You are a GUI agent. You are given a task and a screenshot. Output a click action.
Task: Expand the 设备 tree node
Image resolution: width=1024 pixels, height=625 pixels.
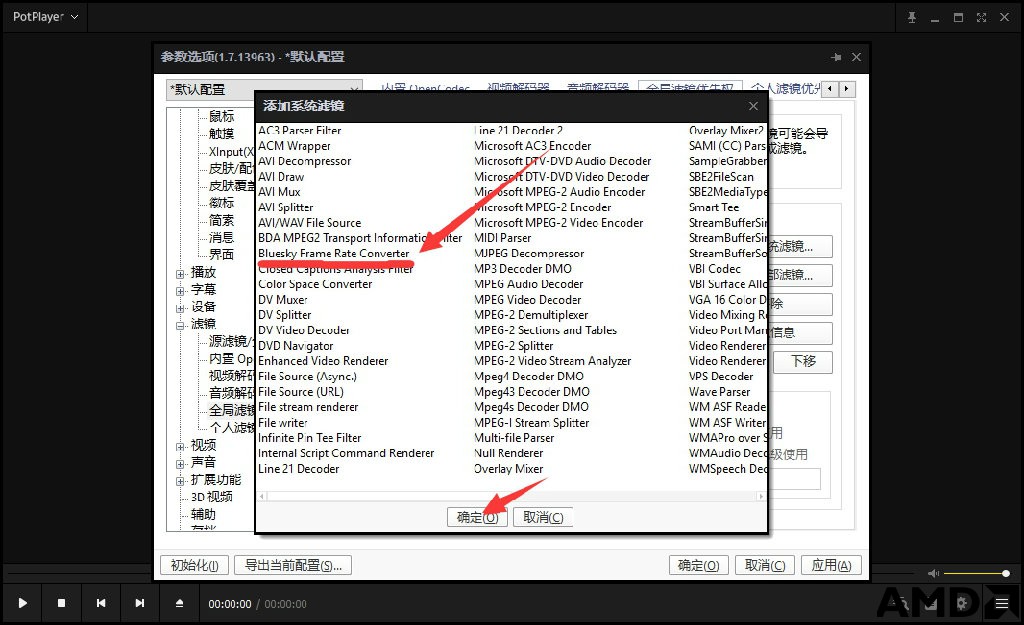[x=180, y=308]
